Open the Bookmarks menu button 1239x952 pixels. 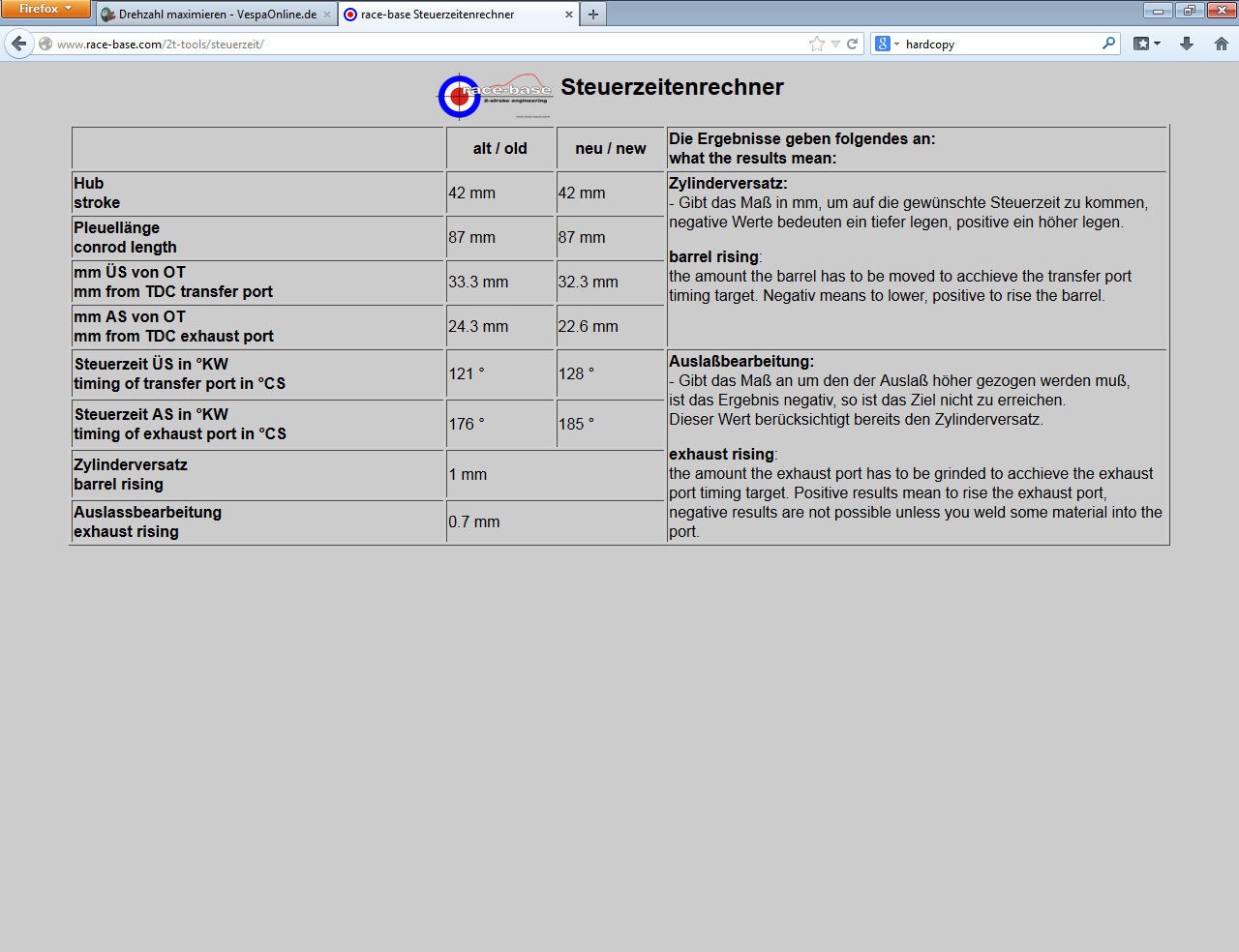[x=1146, y=44]
